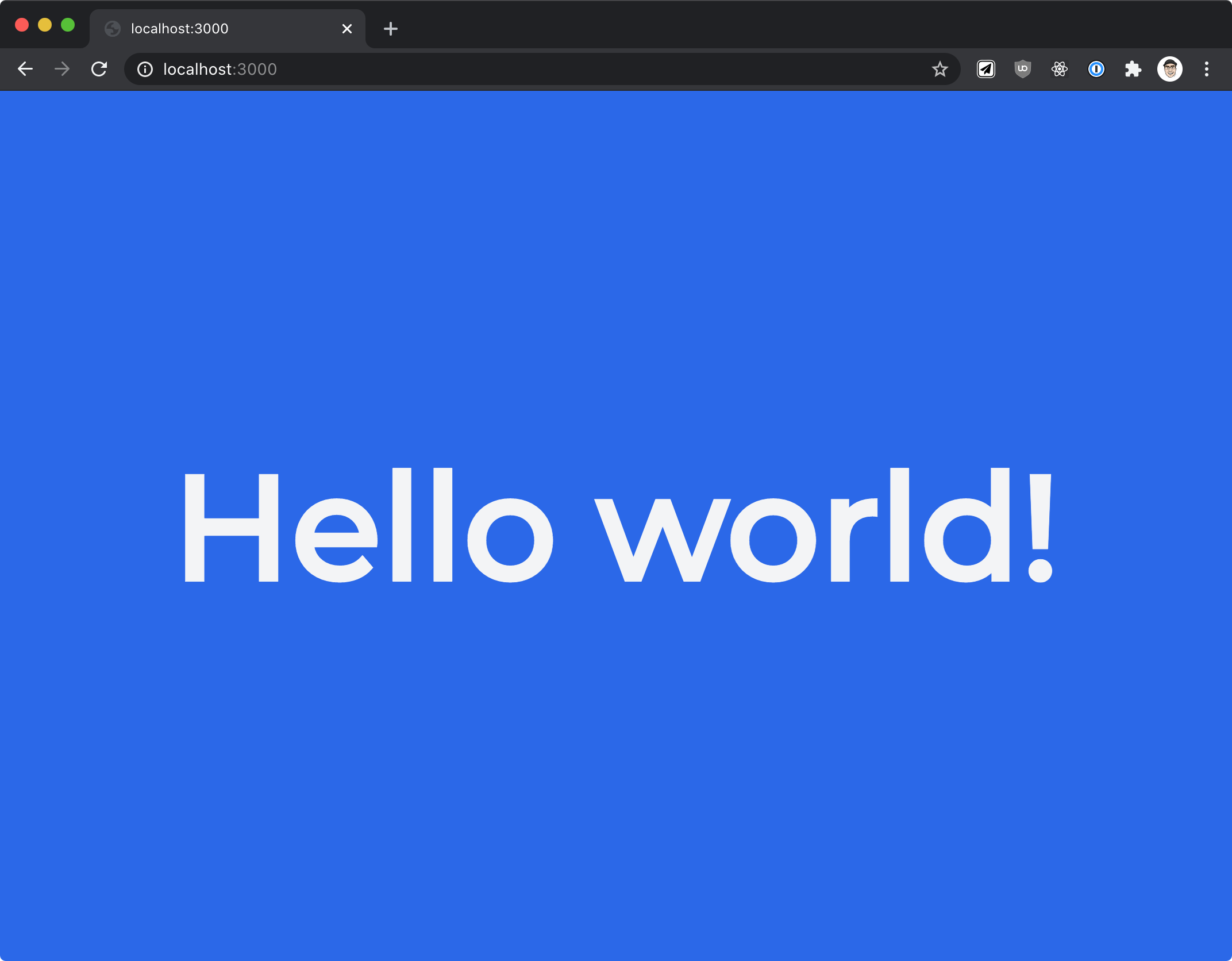Close the localhost:3000 tab
The image size is (1232, 961).
point(346,29)
